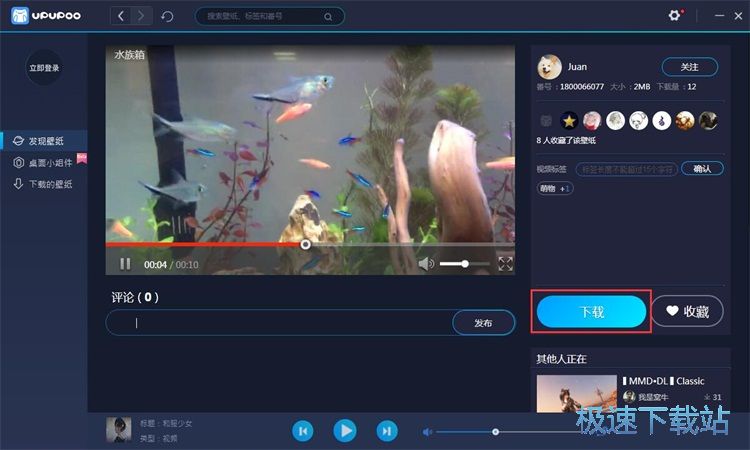Image resolution: width=750 pixels, height=450 pixels.
Task: Click the 8 人收藏了该壁纸 text
Action: pos(566,141)
